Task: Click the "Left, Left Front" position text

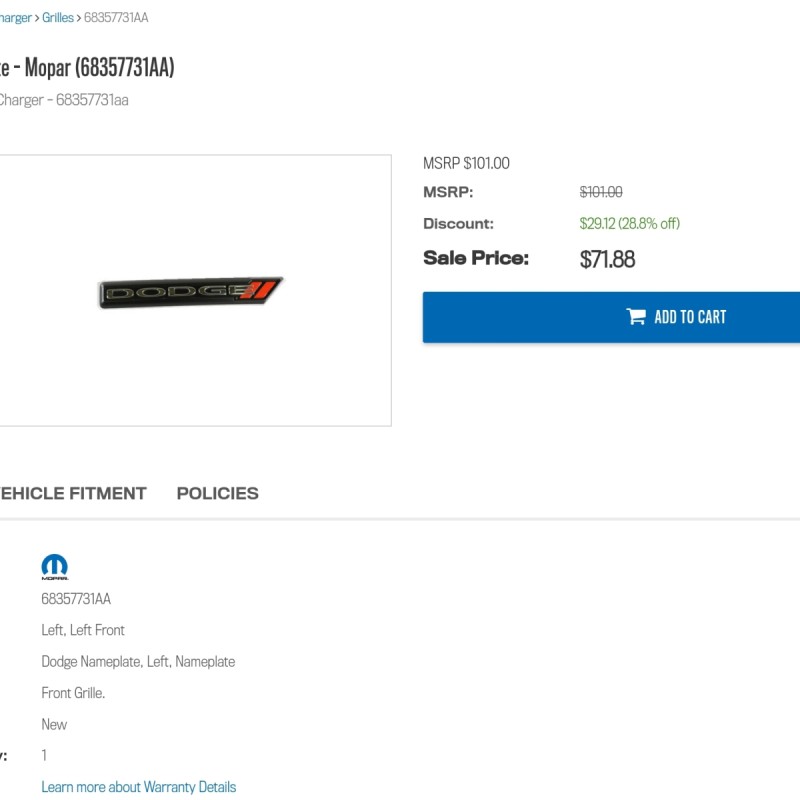Action: point(83,630)
